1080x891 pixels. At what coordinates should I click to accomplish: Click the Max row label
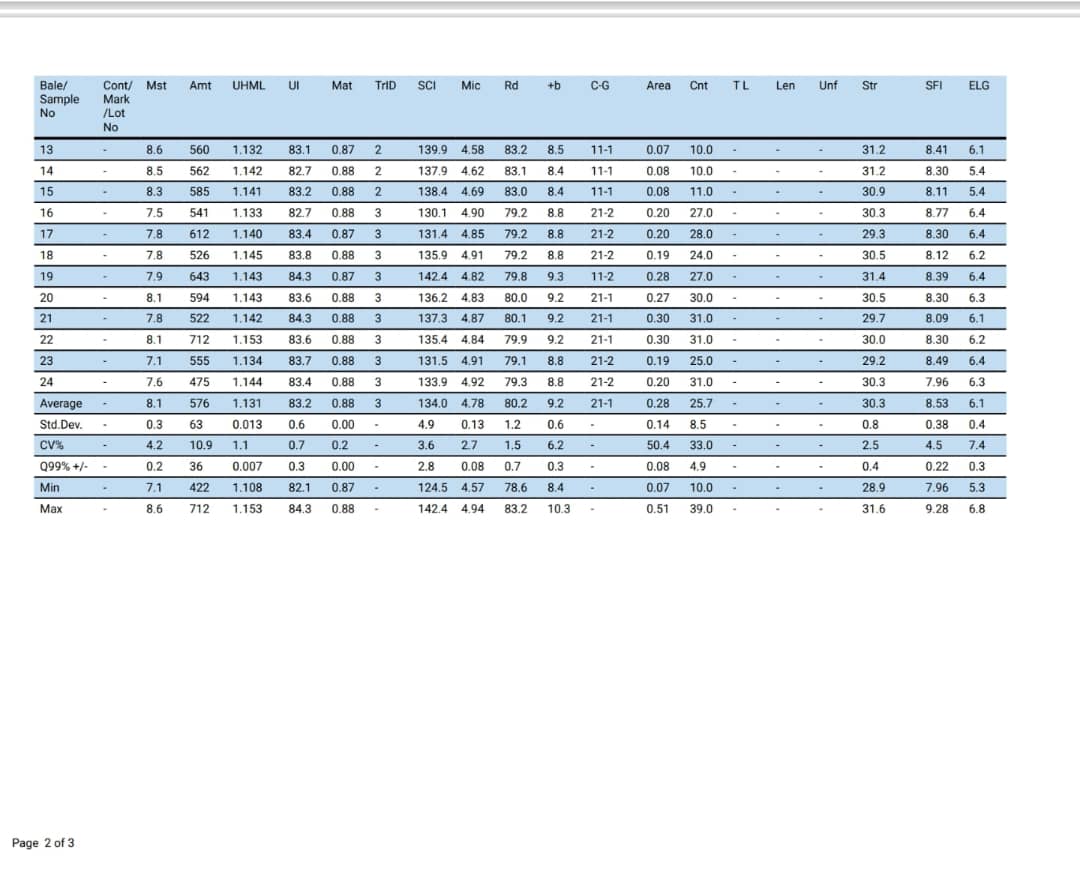[x=51, y=508]
